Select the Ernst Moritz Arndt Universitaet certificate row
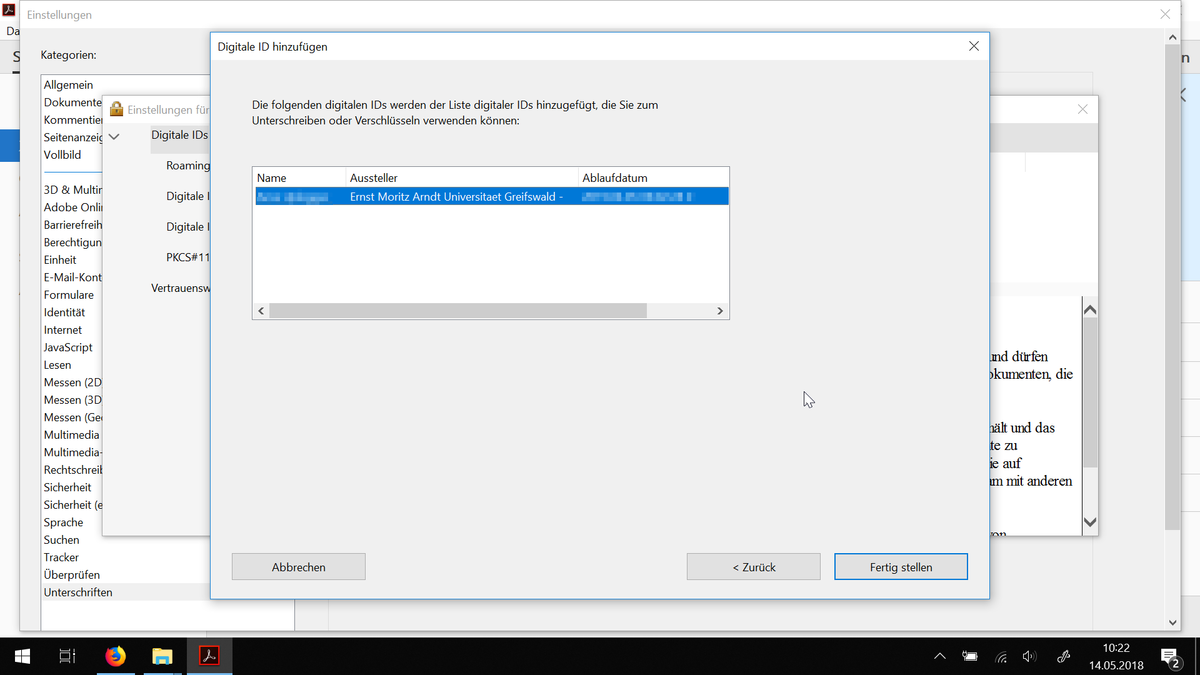This screenshot has width=1200, height=675. pyautogui.click(x=456, y=197)
